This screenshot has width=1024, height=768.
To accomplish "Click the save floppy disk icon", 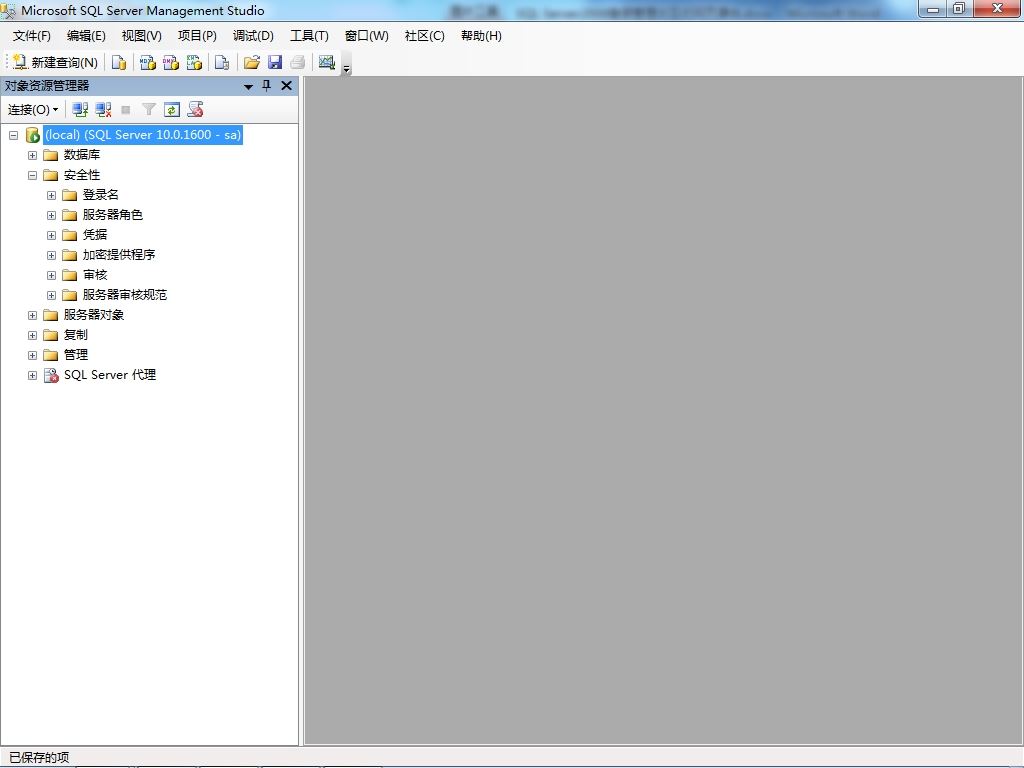I will pos(275,63).
